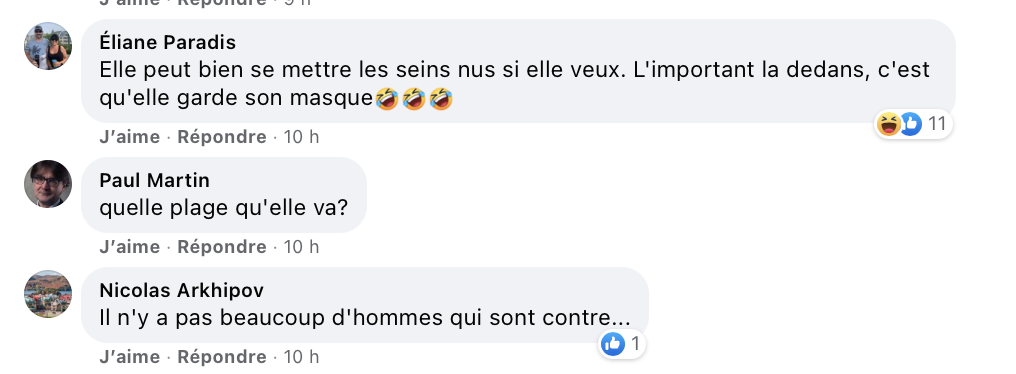Open the timestamp on Éliane Paradis's comment
The width and height of the screenshot is (1016, 374).
click(x=301, y=137)
